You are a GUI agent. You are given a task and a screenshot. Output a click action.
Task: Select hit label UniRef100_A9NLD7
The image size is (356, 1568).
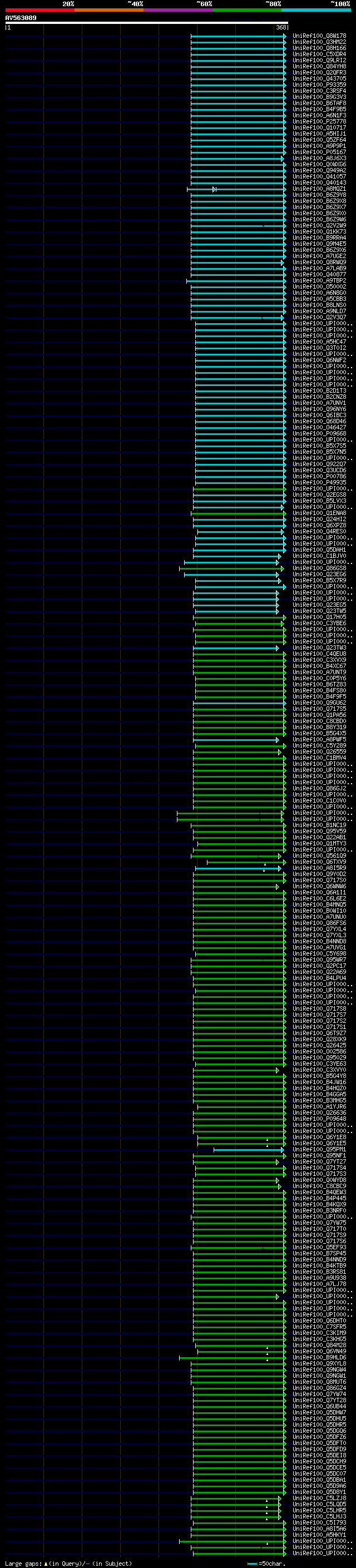click(319, 311)
